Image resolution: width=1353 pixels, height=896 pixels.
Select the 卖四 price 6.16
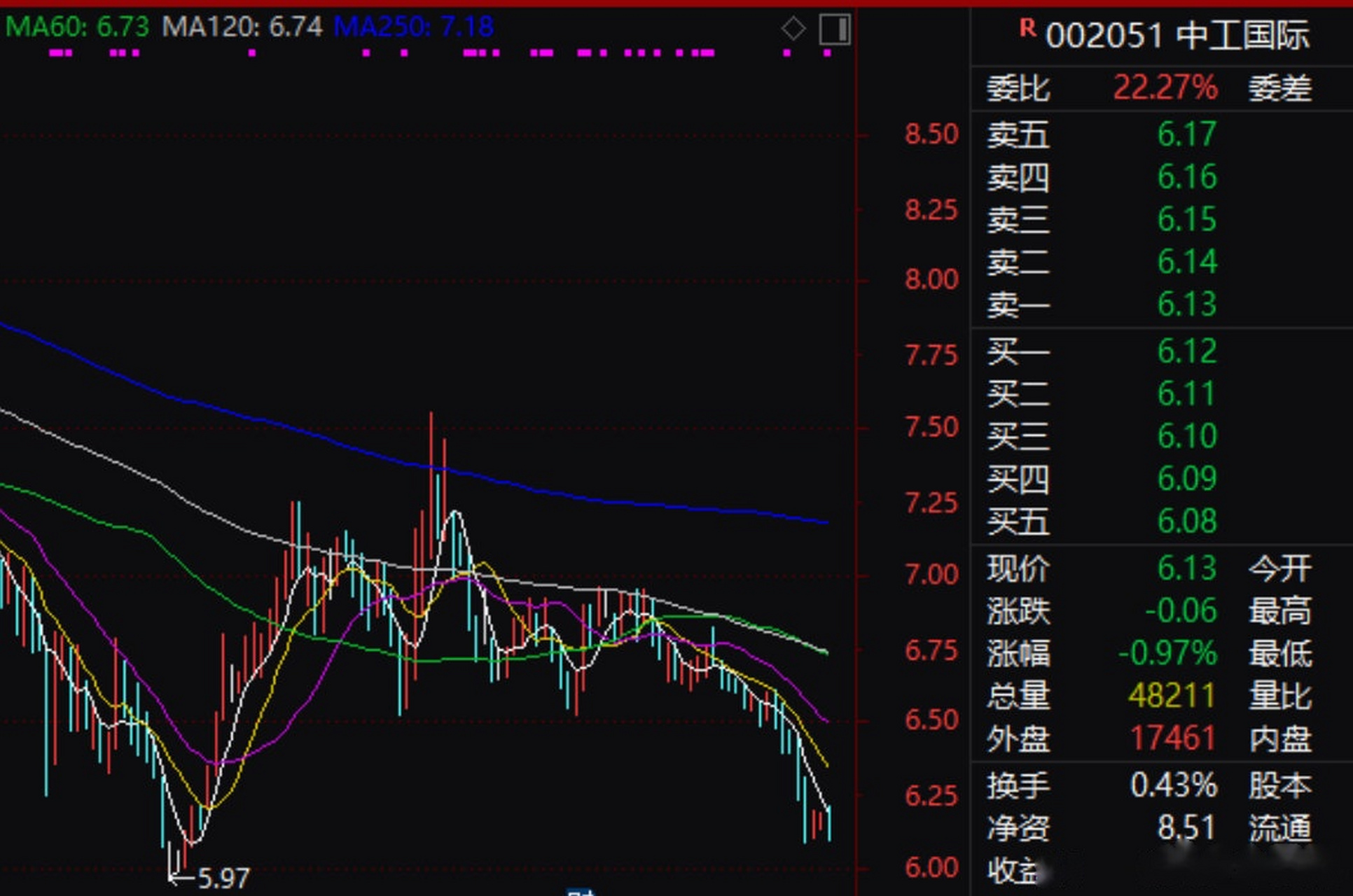click(x=1187, y=177)
